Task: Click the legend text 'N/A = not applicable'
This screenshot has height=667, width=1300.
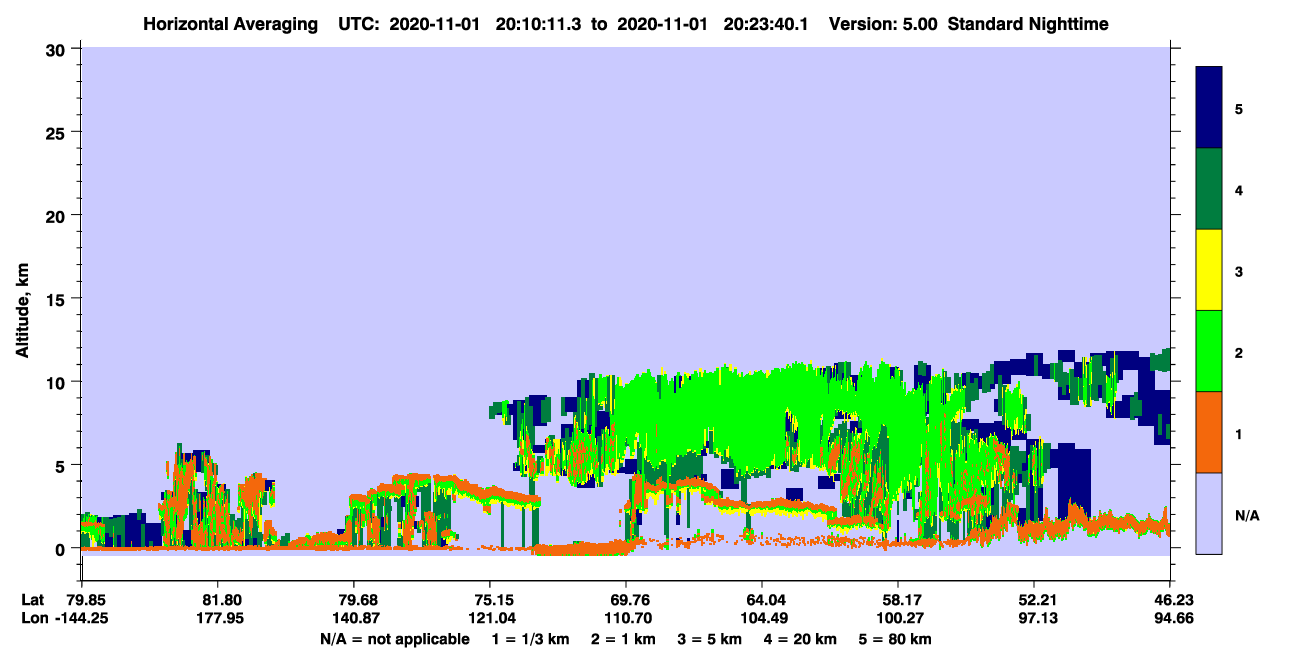Action: point(394,638)
